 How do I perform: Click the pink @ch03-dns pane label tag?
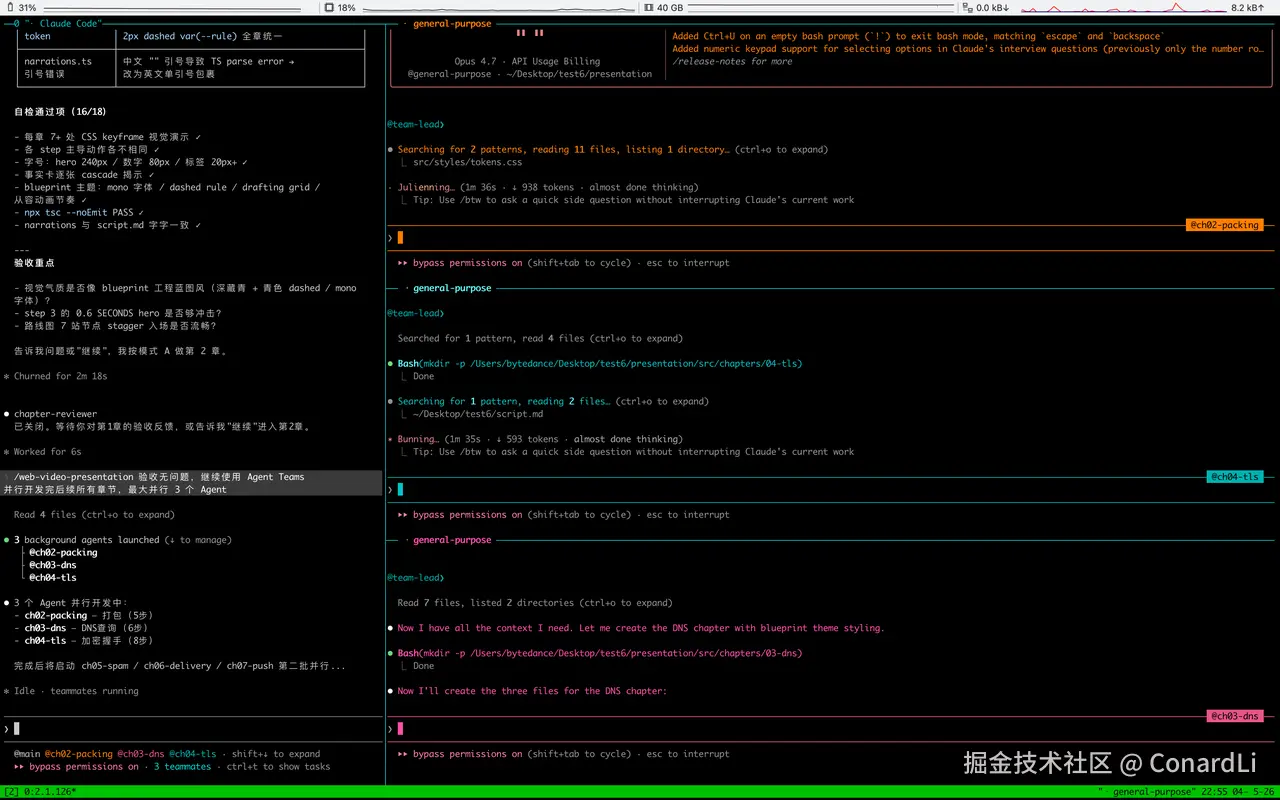(1235, 716)
